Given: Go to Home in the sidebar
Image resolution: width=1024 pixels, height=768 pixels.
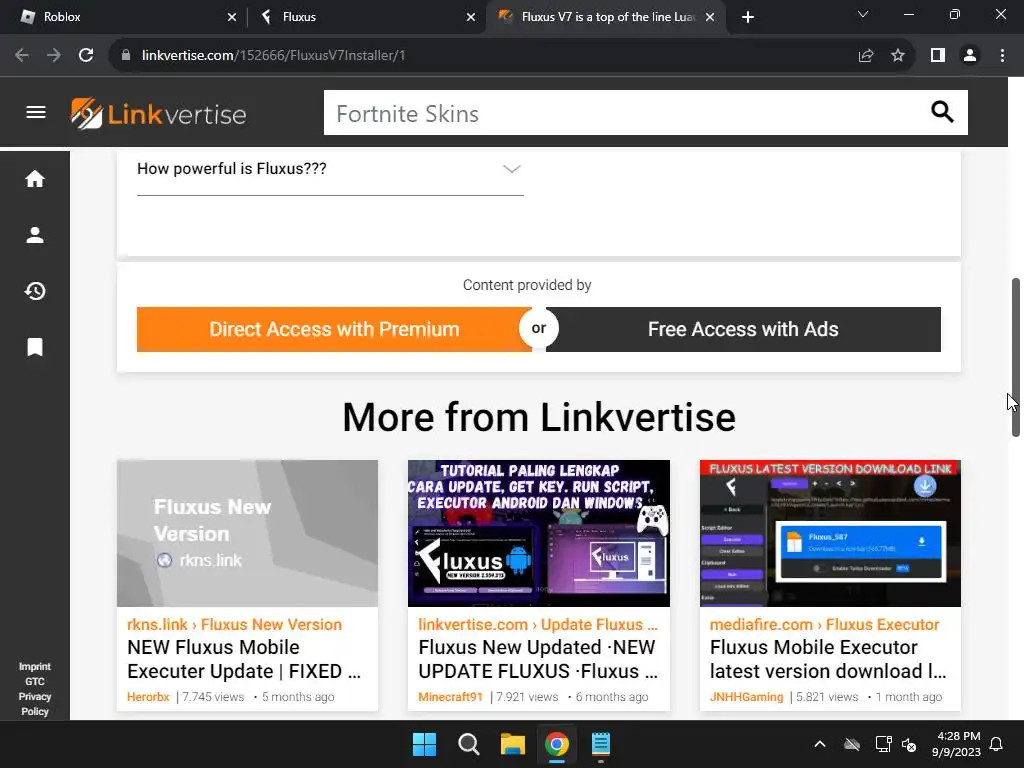Looking at the screenshot, I should (x=35, y=179).
